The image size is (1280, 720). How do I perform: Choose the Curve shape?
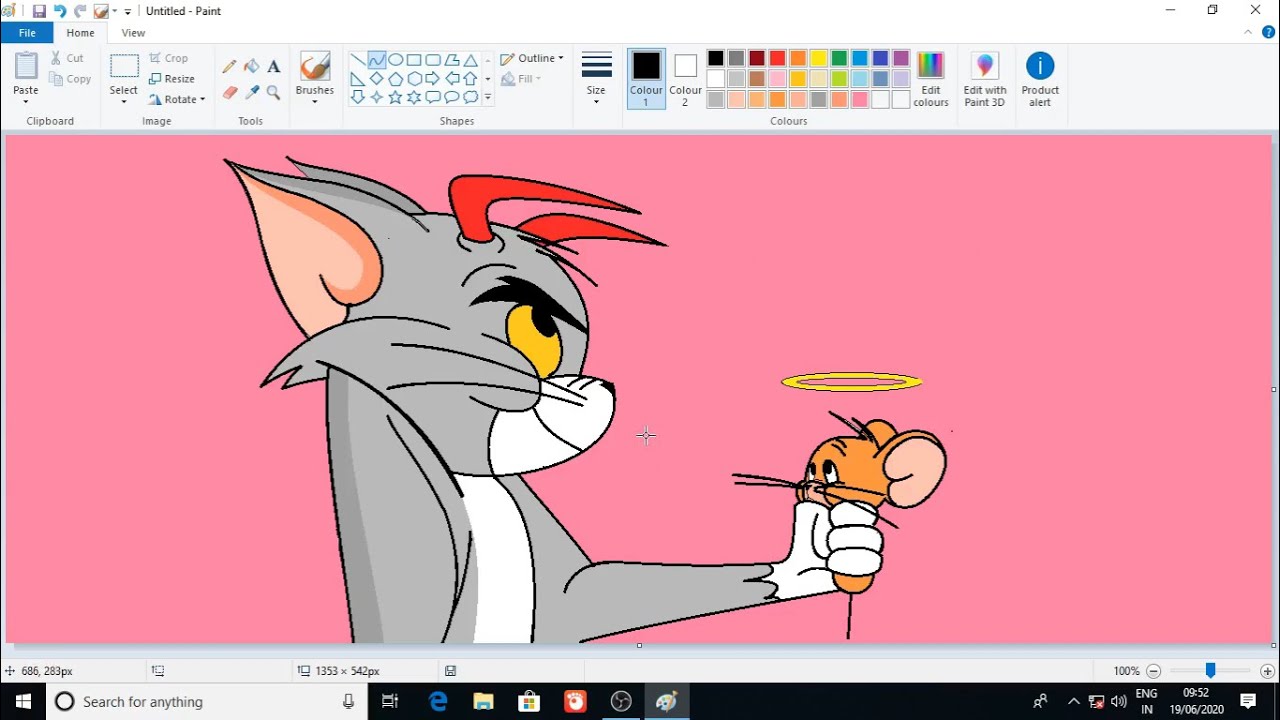coord(376,60)
